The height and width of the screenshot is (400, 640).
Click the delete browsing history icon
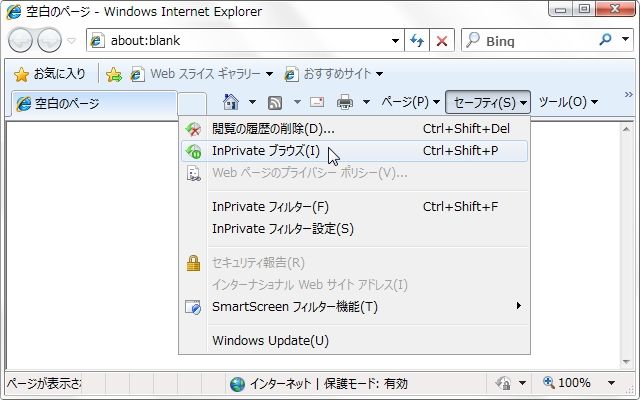(193, 129)
